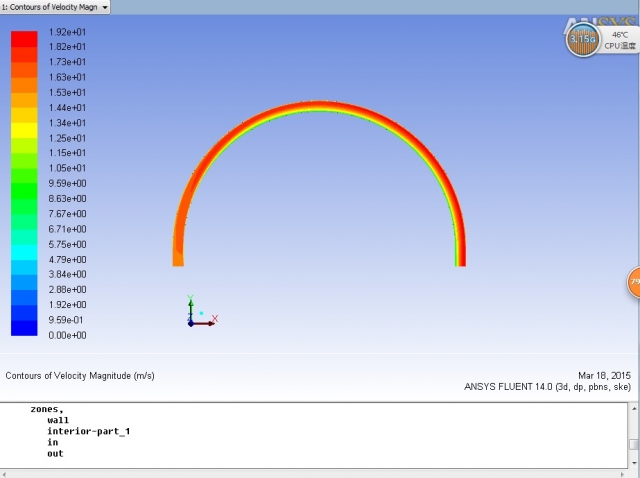Click the top of the velocity contour arch

[318, 106]
